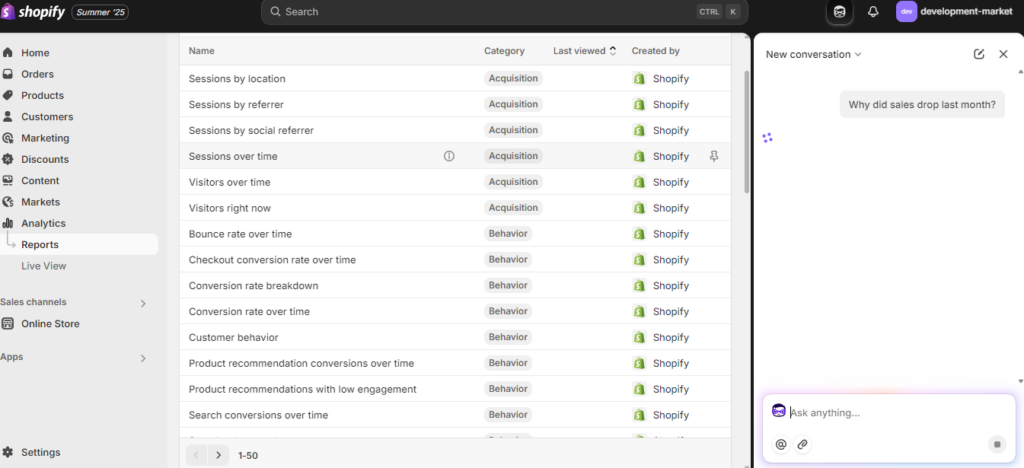Screen dimensions: 1024x468
Task: Expand the Sales channels section
Action: (x=143, y=303)
